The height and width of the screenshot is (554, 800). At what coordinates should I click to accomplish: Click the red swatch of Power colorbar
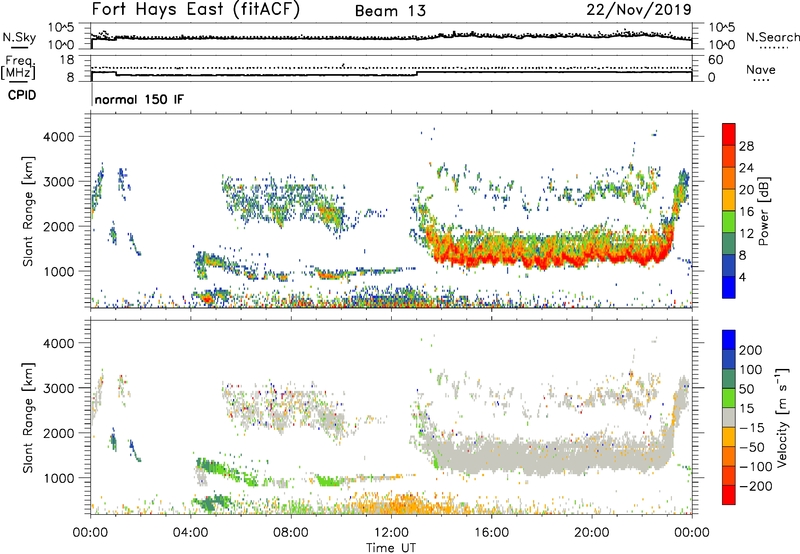pos(729,132)
